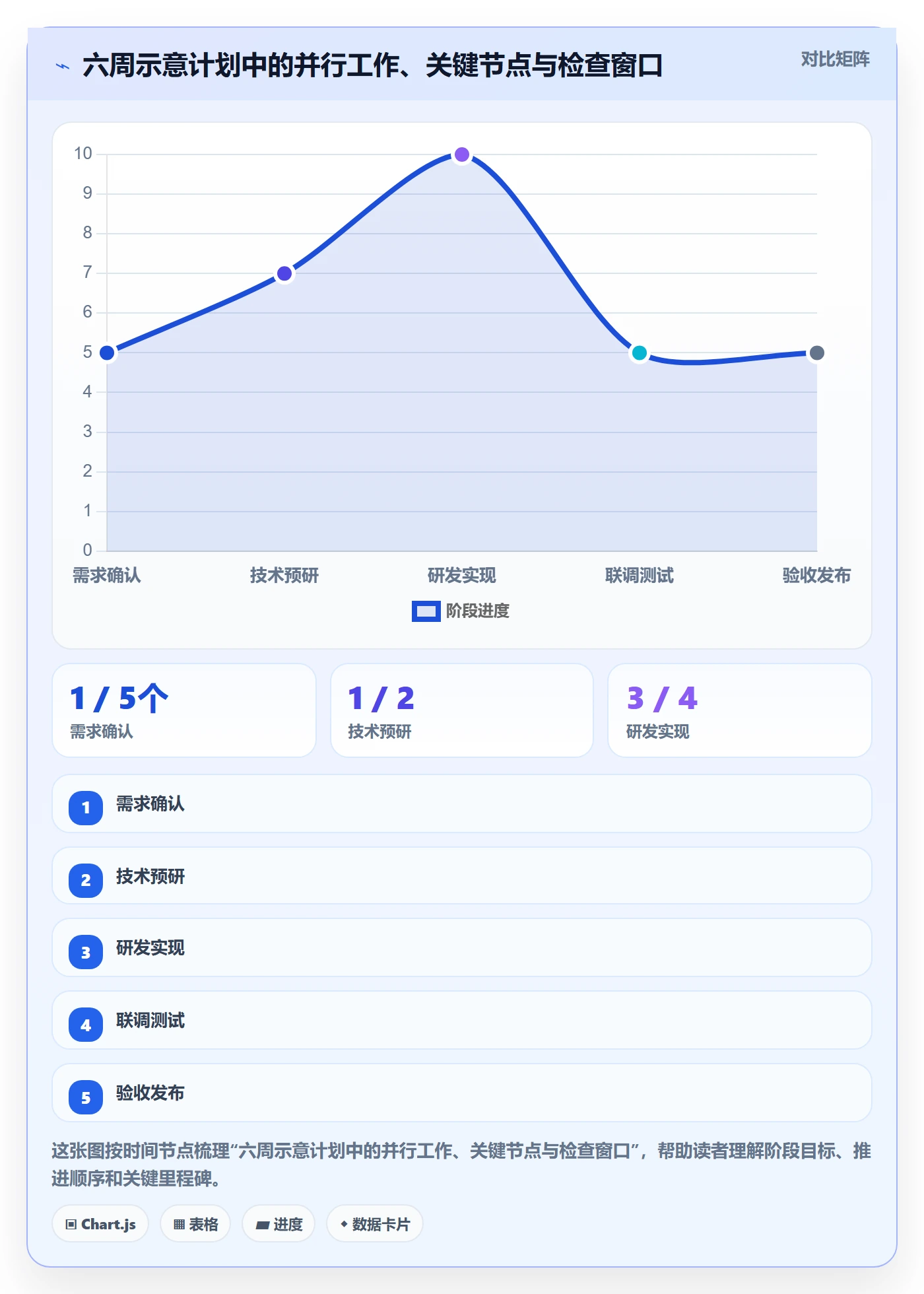
Task: Click the 需求确认 text in step list
Action: click(x=150, y=803)
